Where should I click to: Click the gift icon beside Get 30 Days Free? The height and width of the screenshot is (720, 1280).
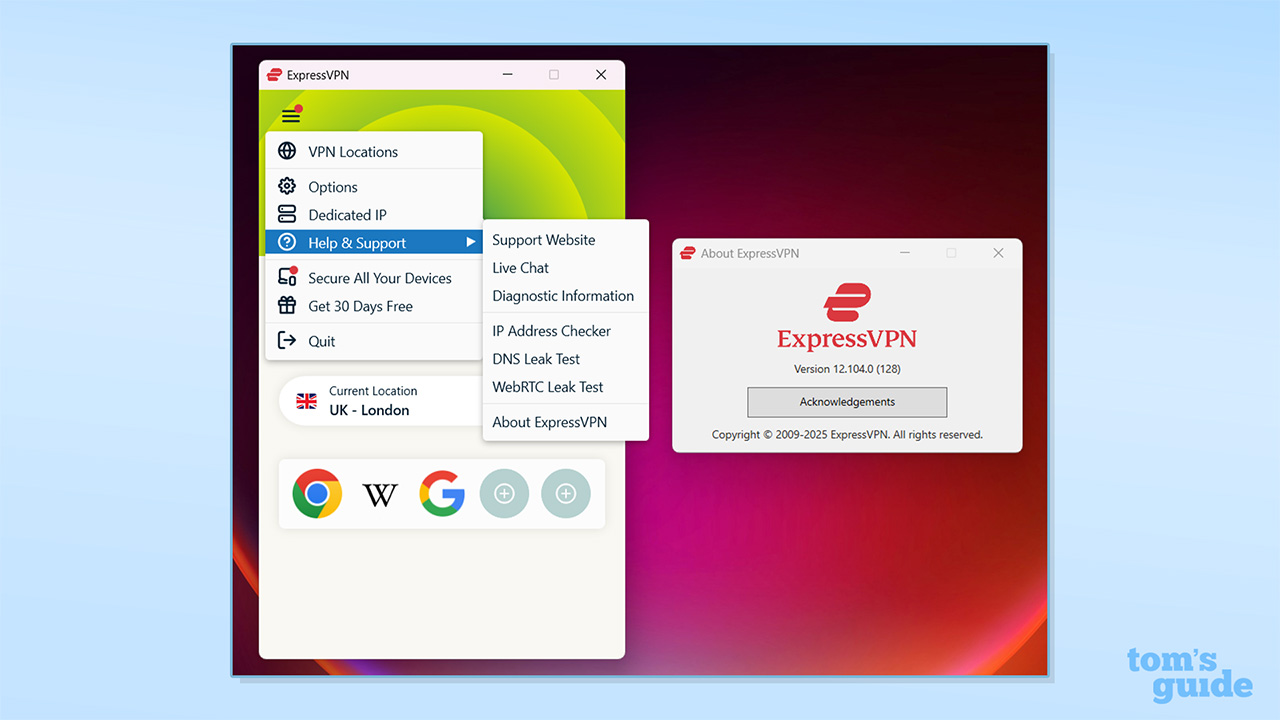point(288,306)
